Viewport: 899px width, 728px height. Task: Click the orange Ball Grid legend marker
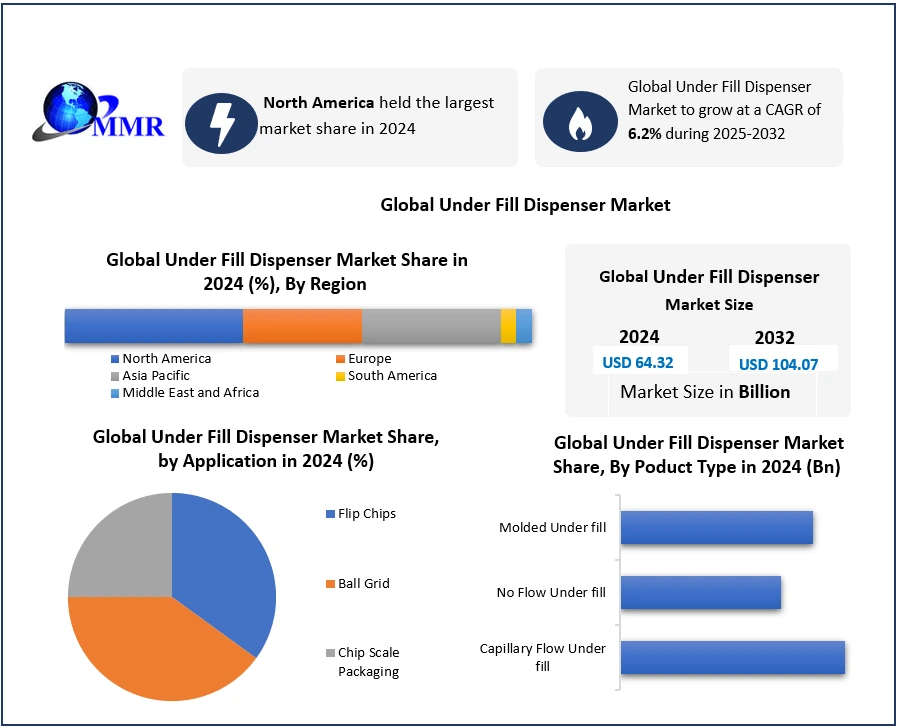pyautogui.click(x=330, y=584)
